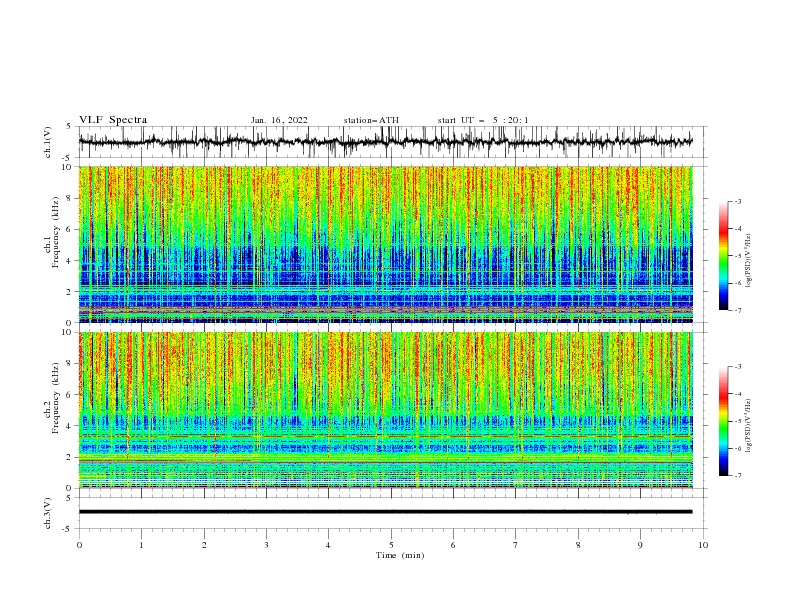Click the date text "Jan. 16, 2022"
792x612 pixels.
(x=279, y=120)
